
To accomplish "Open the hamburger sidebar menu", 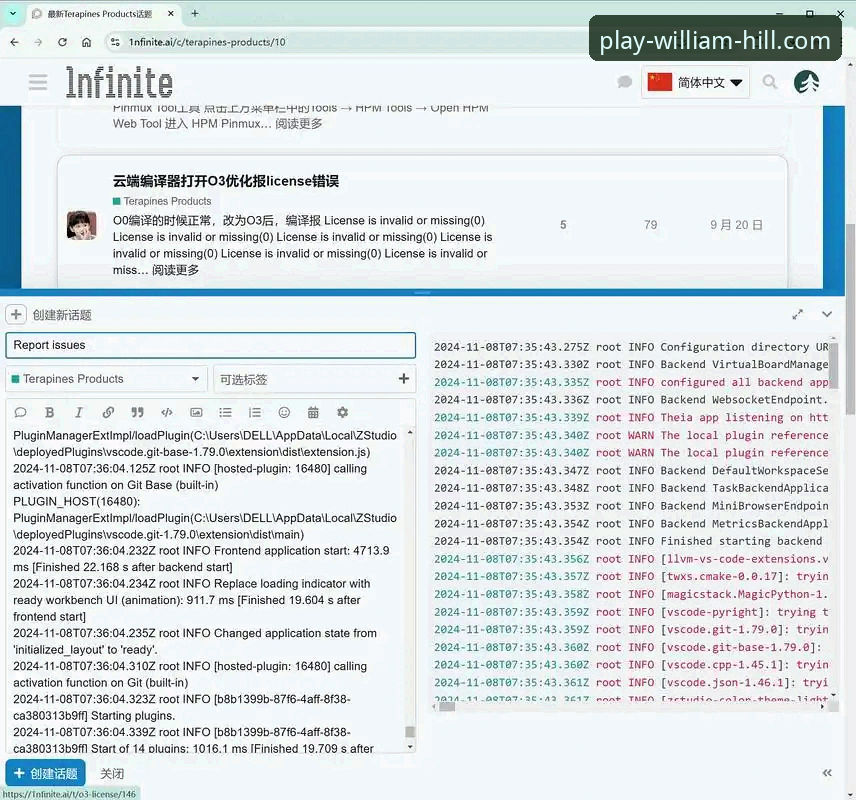I will pyautogui.click(x=38, y=82).
